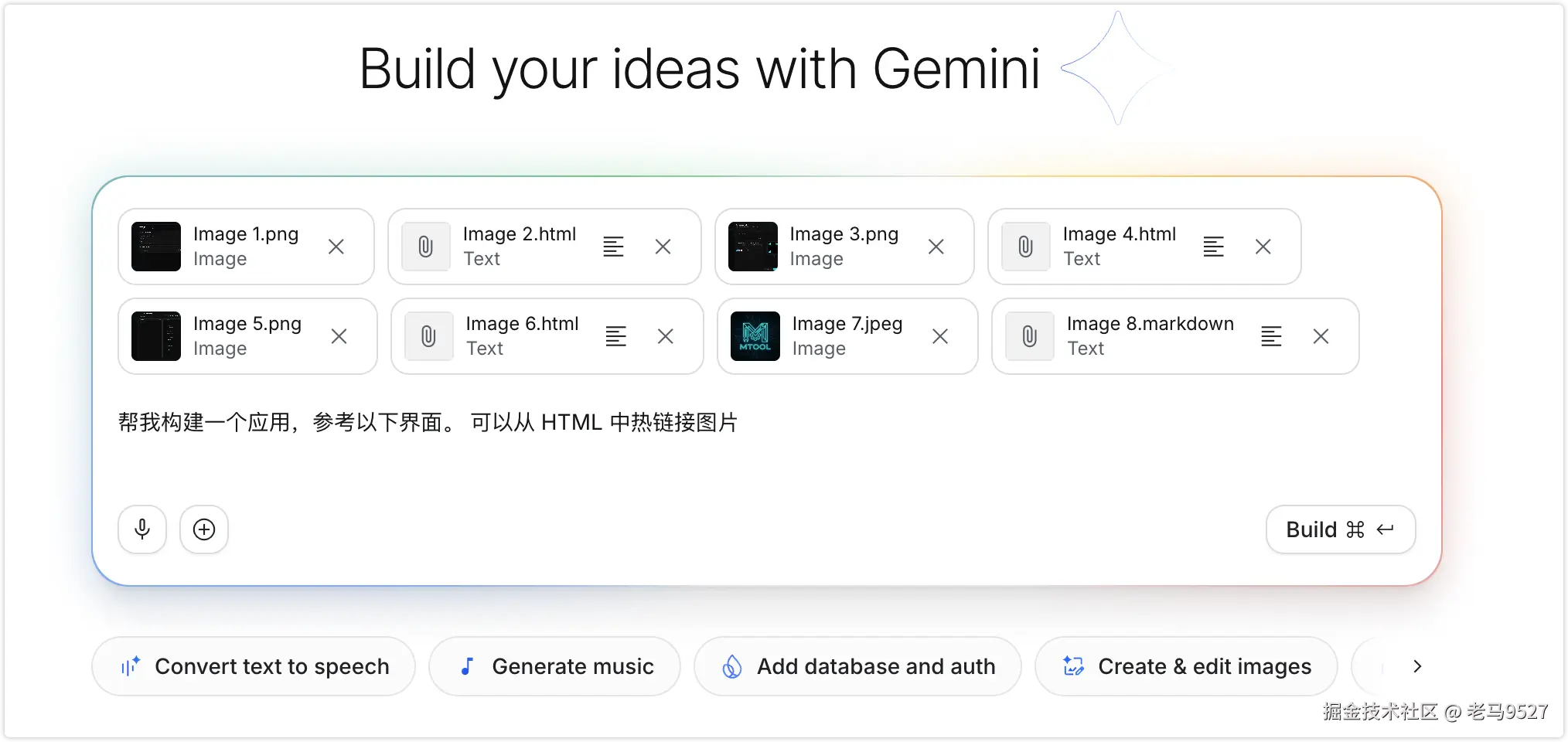Screen dimensions: 1568x742
Task: Remove the Image 1.png attachment
Action: (336, 247)
